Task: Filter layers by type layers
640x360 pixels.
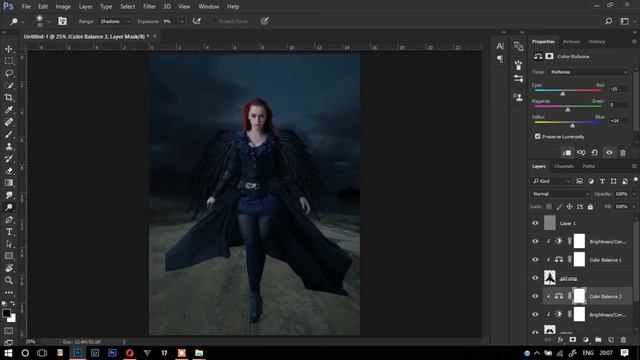Action: pyautogui.click(x=602, y=181)
